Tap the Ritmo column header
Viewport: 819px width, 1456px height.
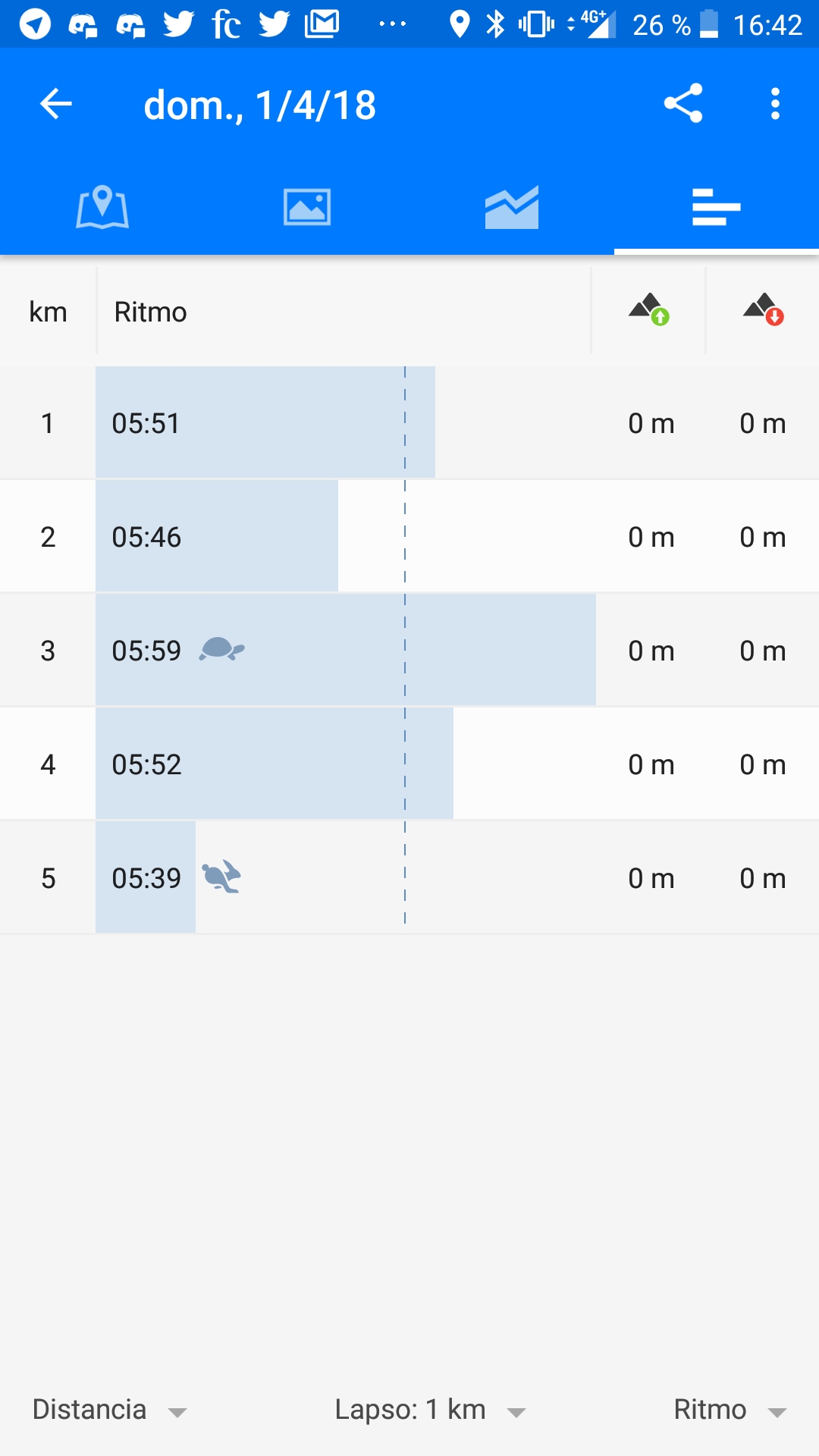click(x=150, y=312)
